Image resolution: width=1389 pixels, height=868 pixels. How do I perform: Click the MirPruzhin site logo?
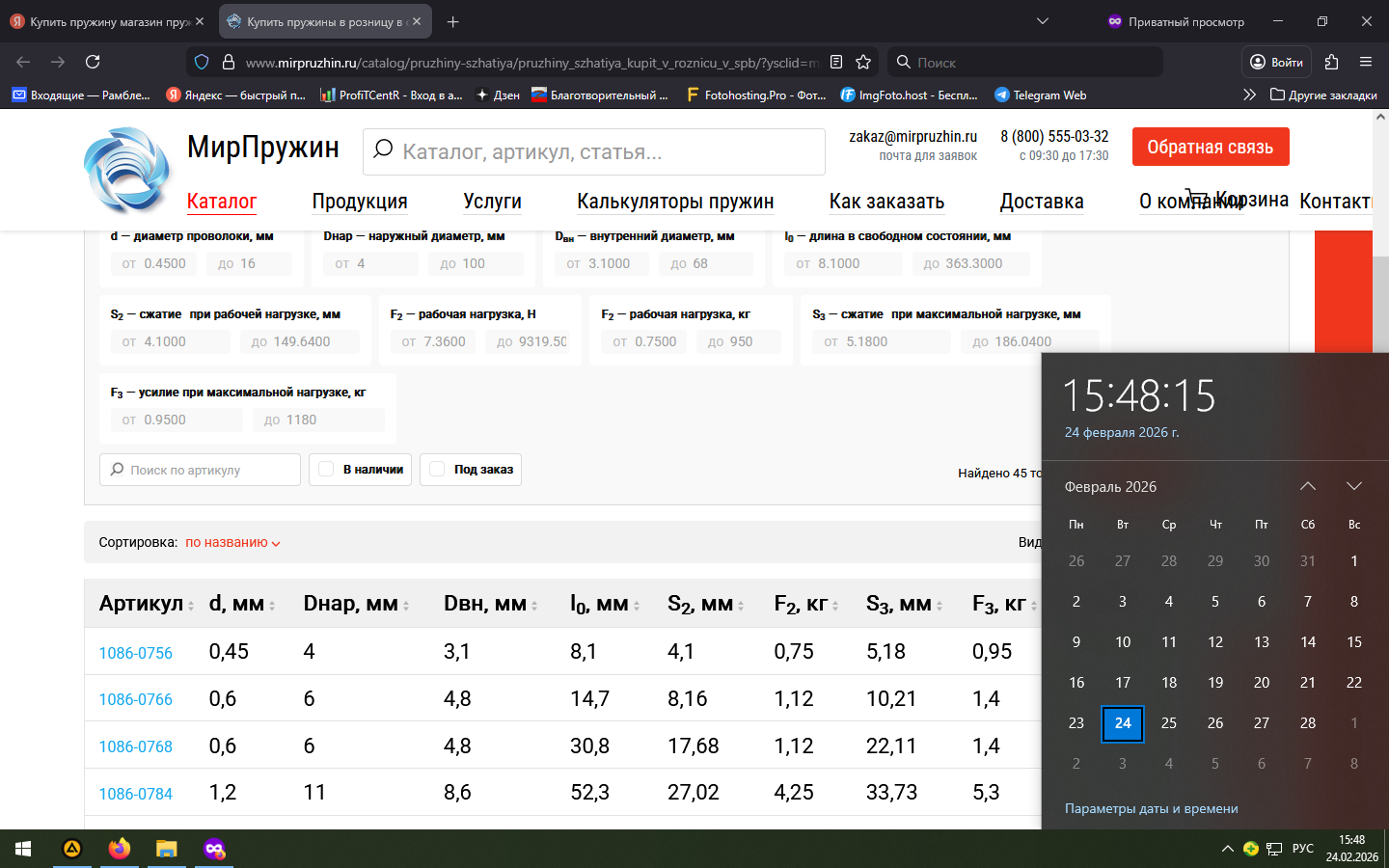tap(126, 170)
